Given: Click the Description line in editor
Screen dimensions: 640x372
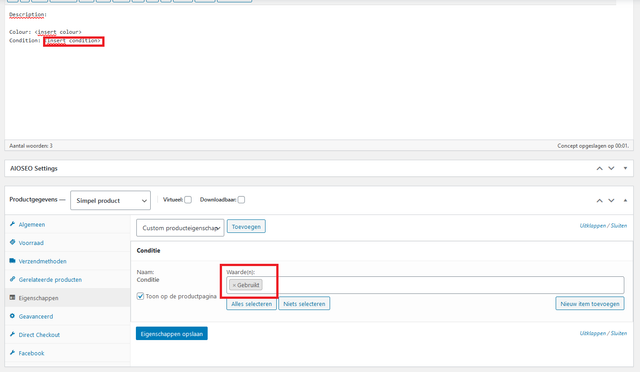Looking at the screenshot, I should [x=28, y=15].
